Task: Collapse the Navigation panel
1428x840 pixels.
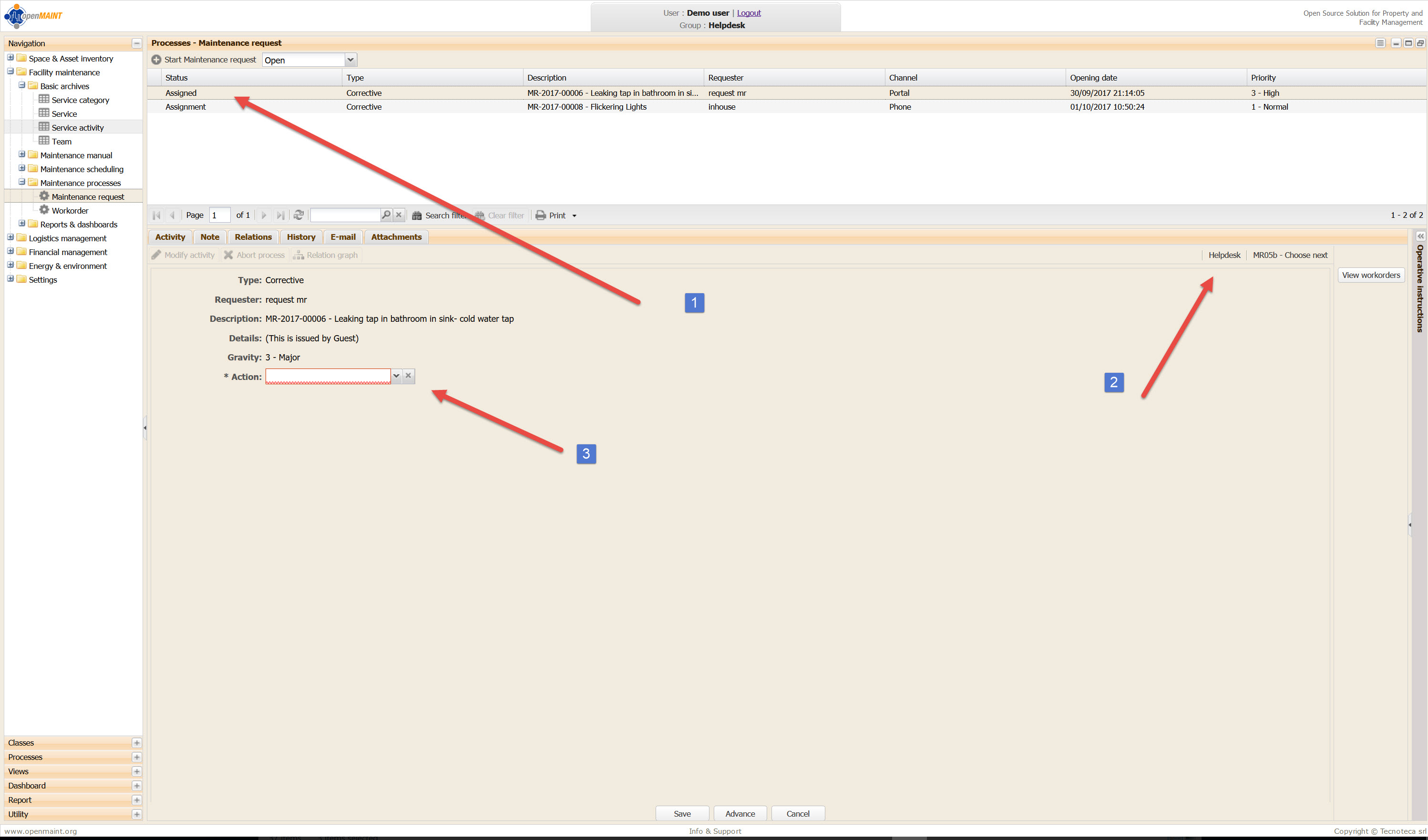Action: pos(136,43)
